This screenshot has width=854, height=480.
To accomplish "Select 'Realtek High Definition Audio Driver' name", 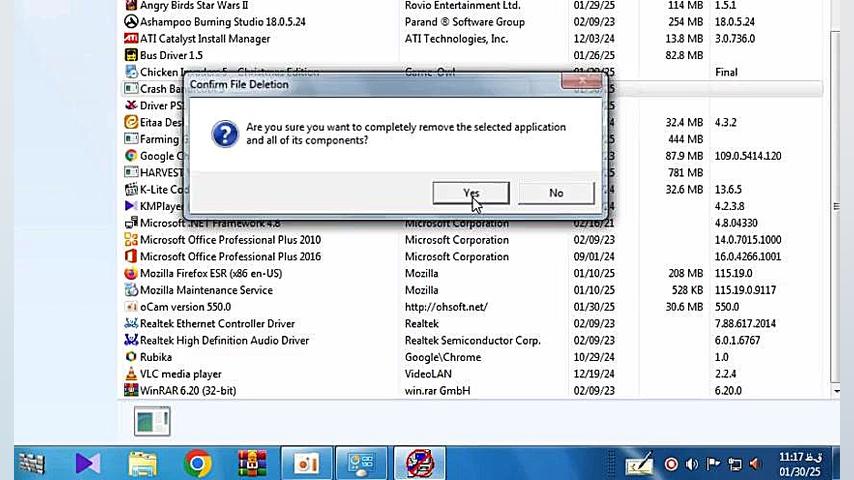I will tap(224, 340).
